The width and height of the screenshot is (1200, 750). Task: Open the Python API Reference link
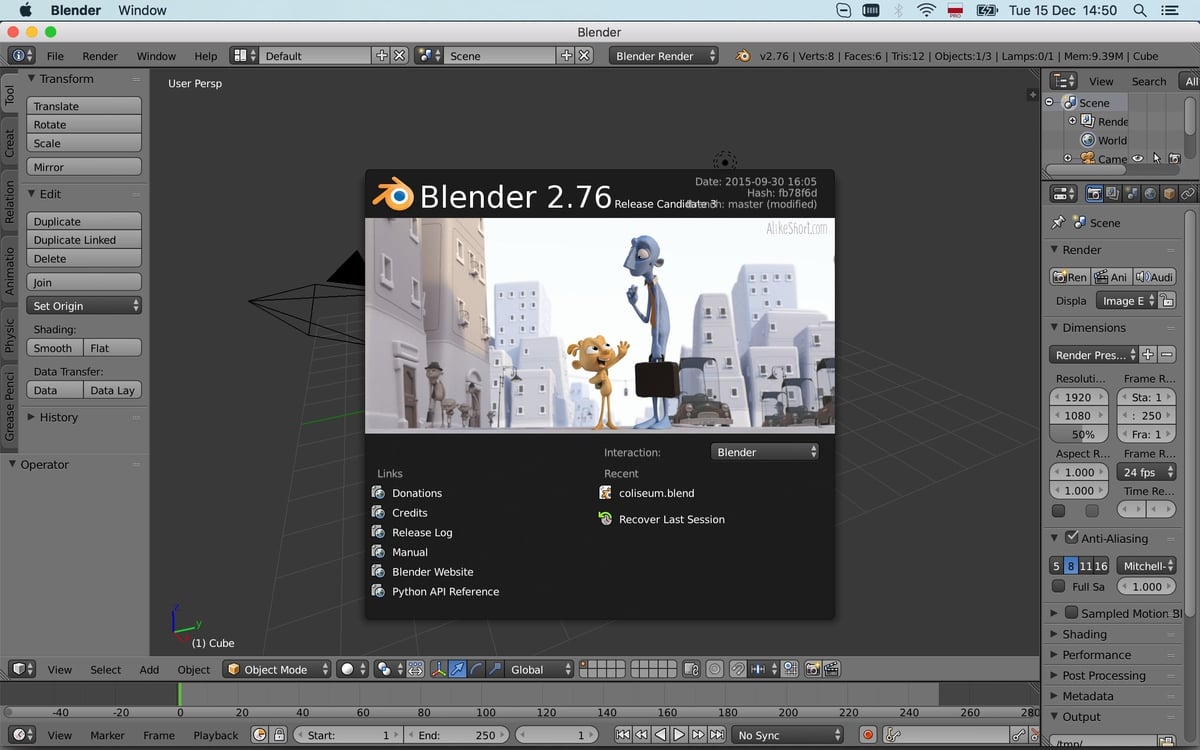(x=445, y=591)
